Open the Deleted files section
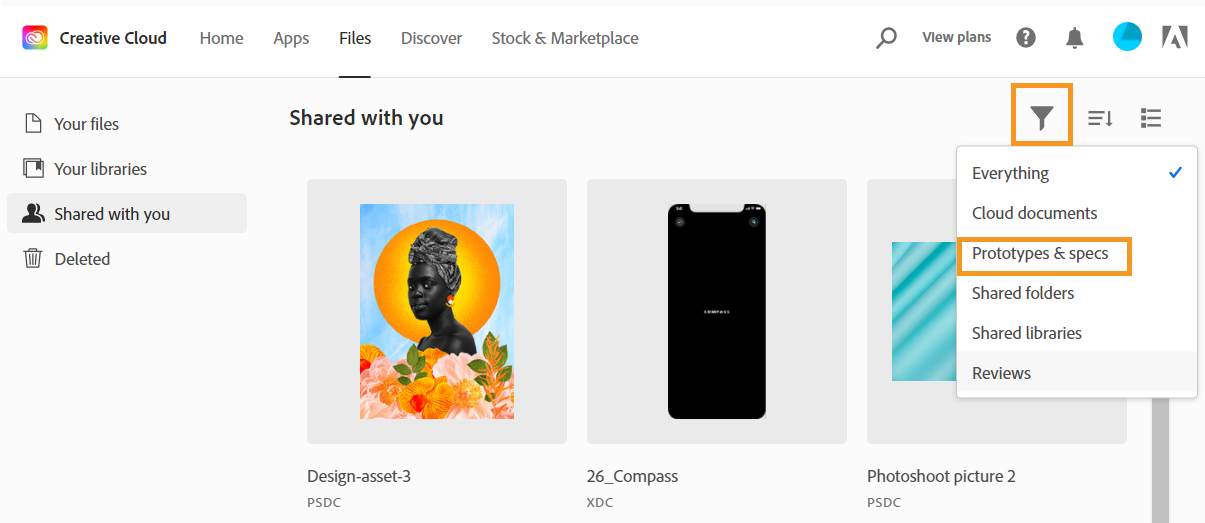 (x=82, y=259)
